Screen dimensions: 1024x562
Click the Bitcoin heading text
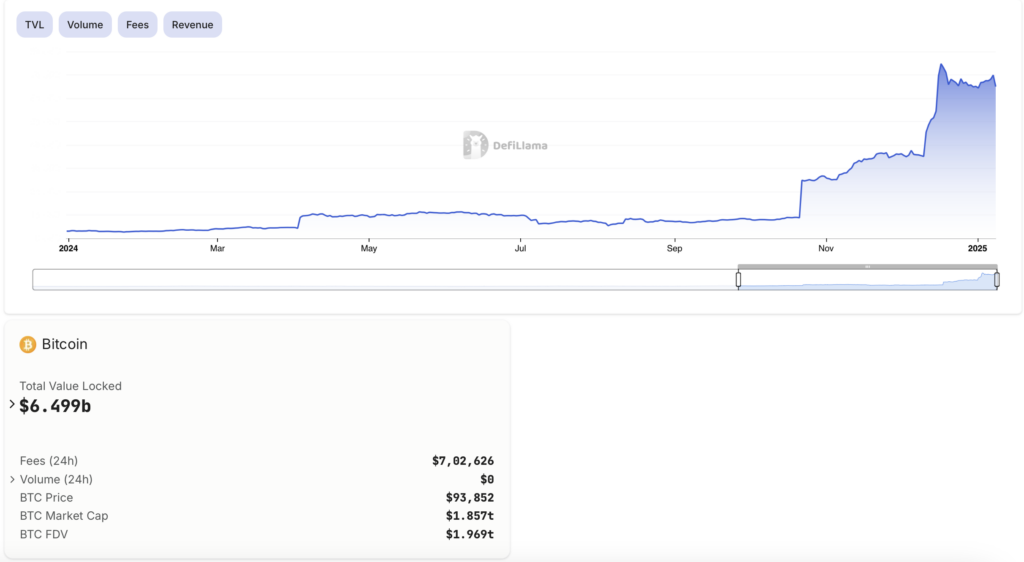coord(65,344)
